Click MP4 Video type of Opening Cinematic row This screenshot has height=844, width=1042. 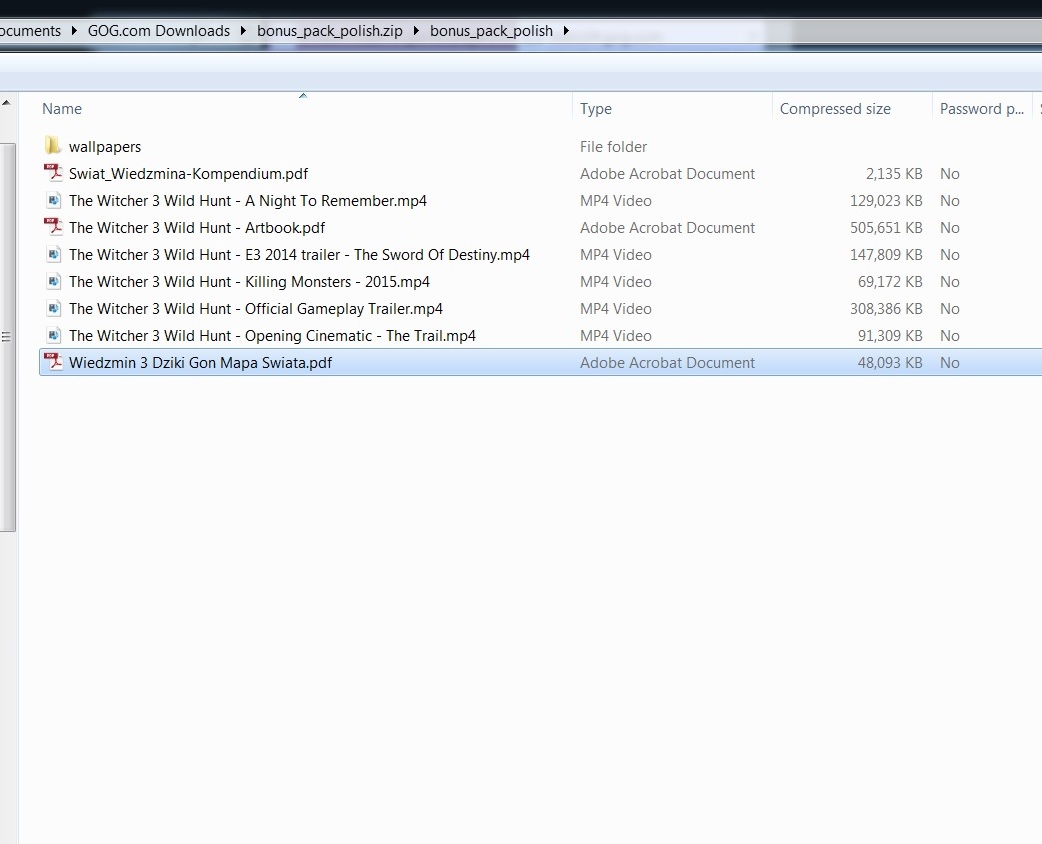(x=615, y=336)
